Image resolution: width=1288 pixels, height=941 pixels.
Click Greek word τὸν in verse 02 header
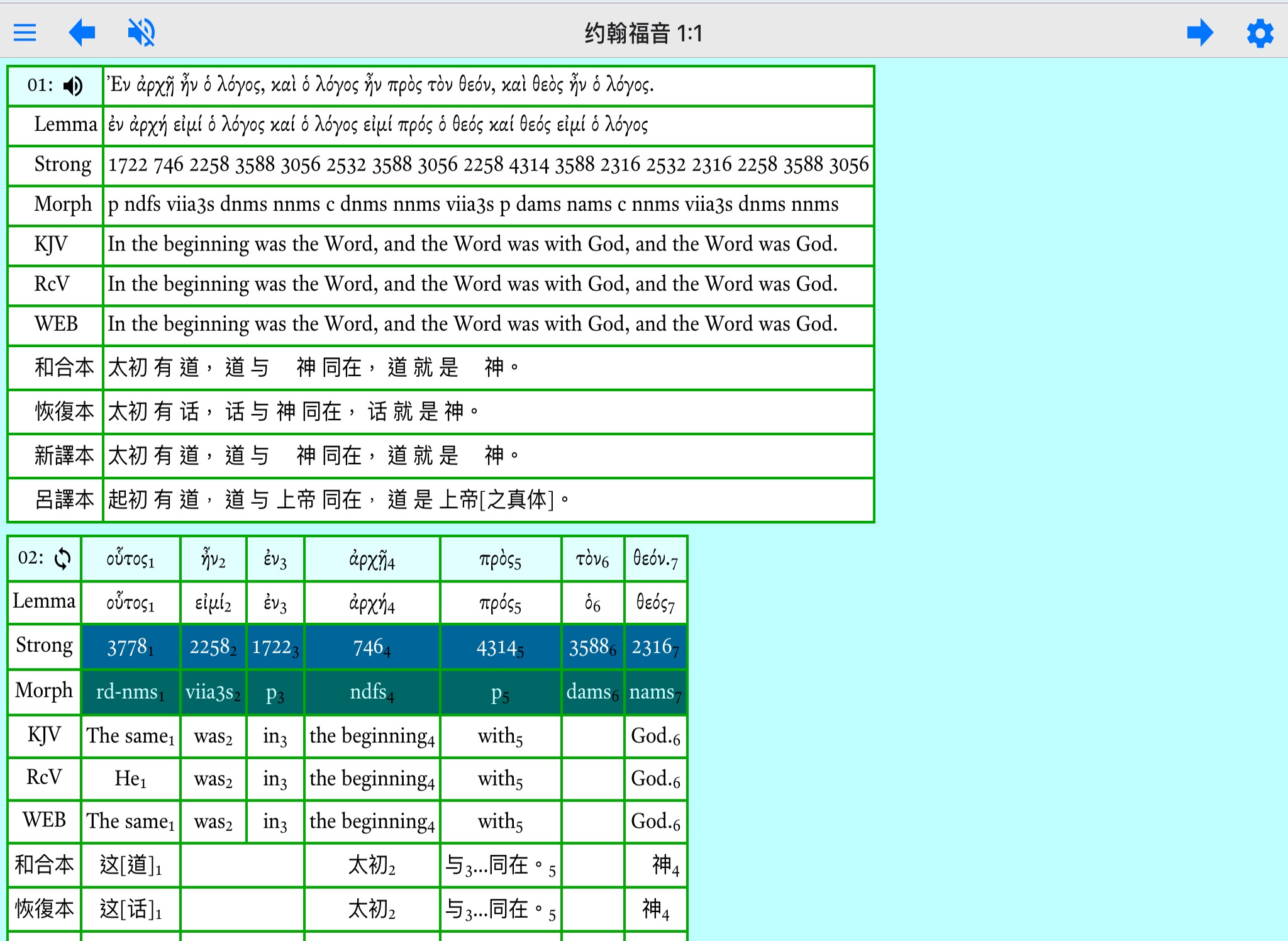coord(592,559)
